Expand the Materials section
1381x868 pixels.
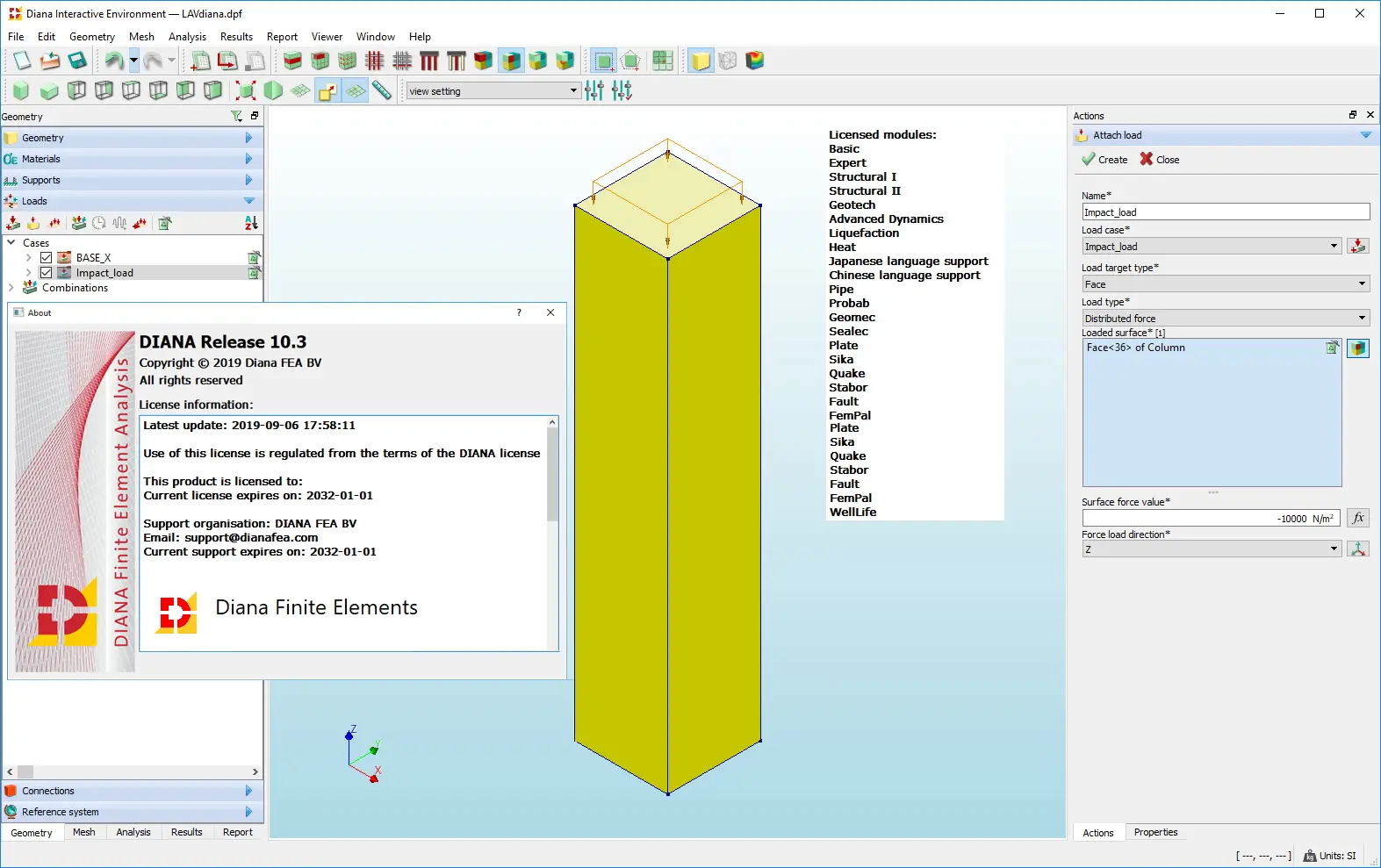pos(132,159)
